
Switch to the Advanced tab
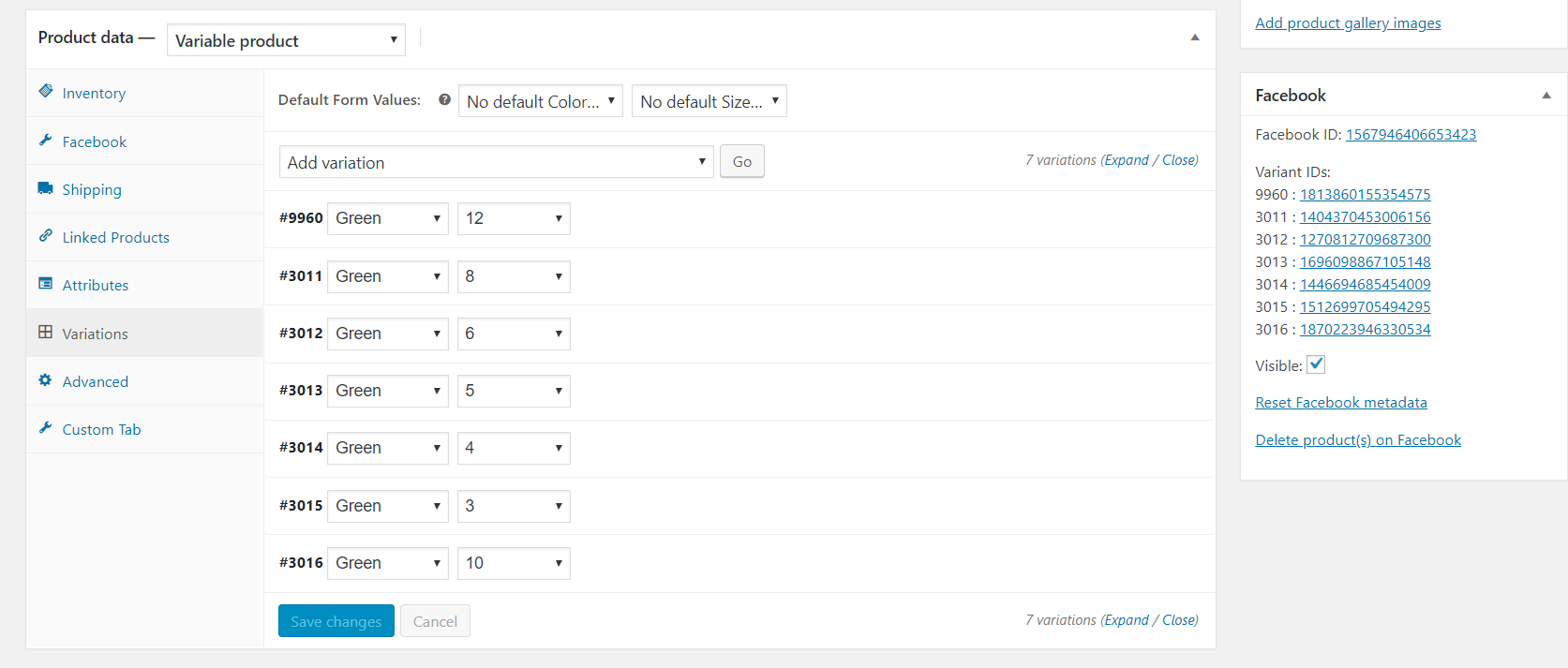click(x=144, y=381)
